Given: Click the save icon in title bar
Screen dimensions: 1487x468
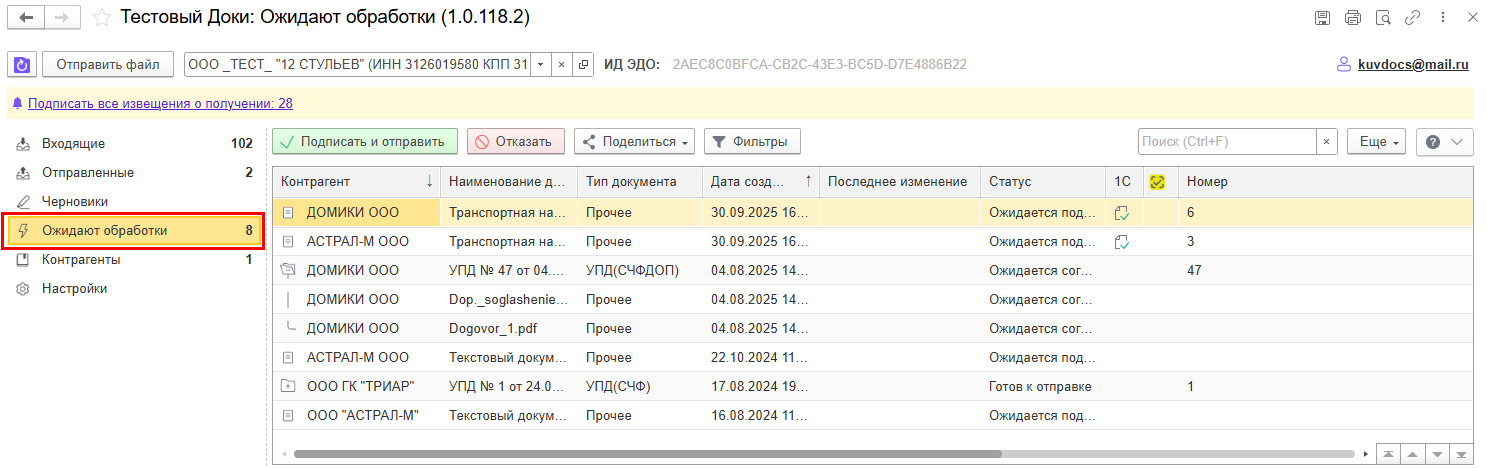Looking at the screenshot, I should click(x=1322, y=18).
